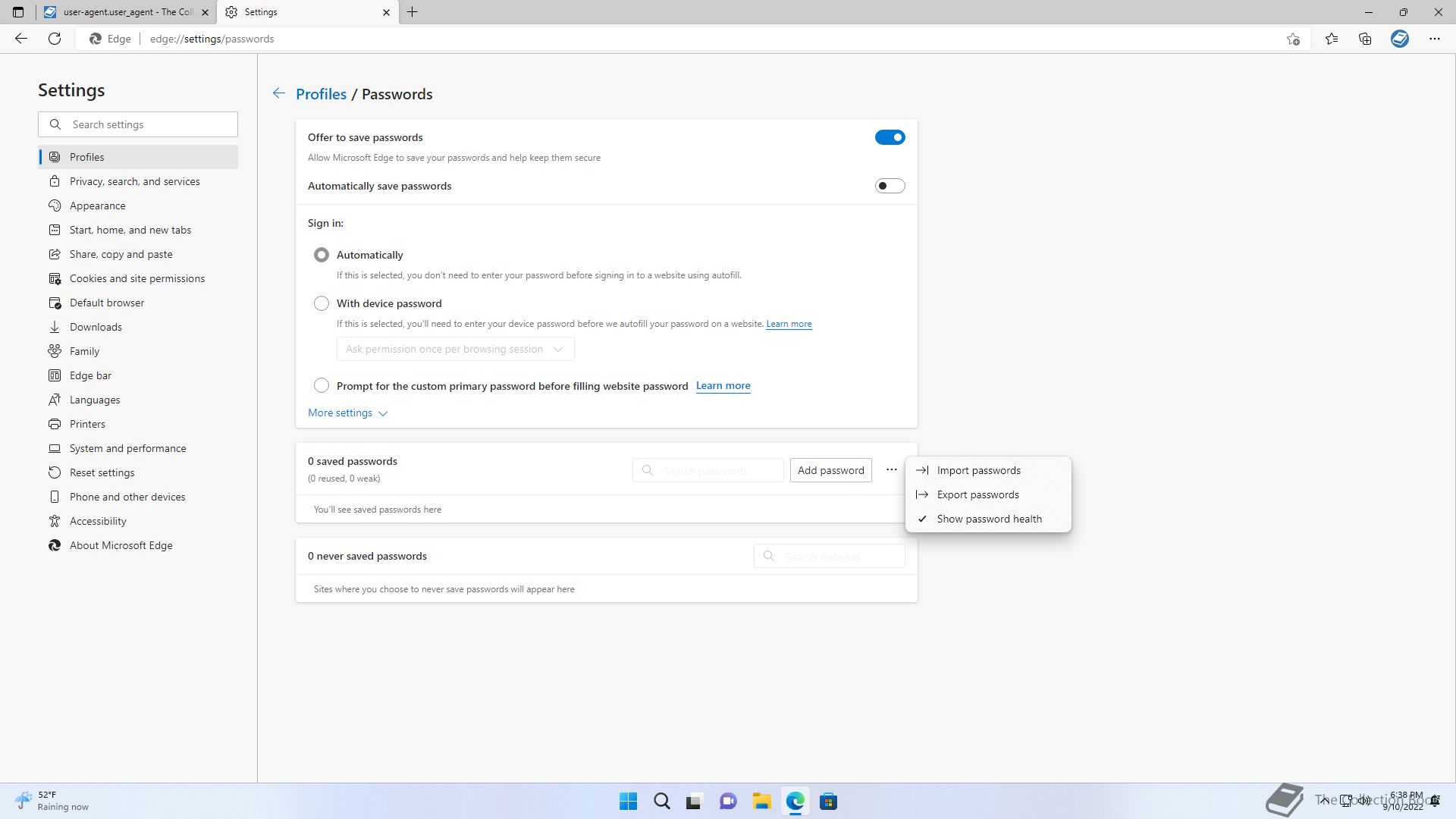Open primary password Learn more link

pyautogui.click(x=723, y=386)
